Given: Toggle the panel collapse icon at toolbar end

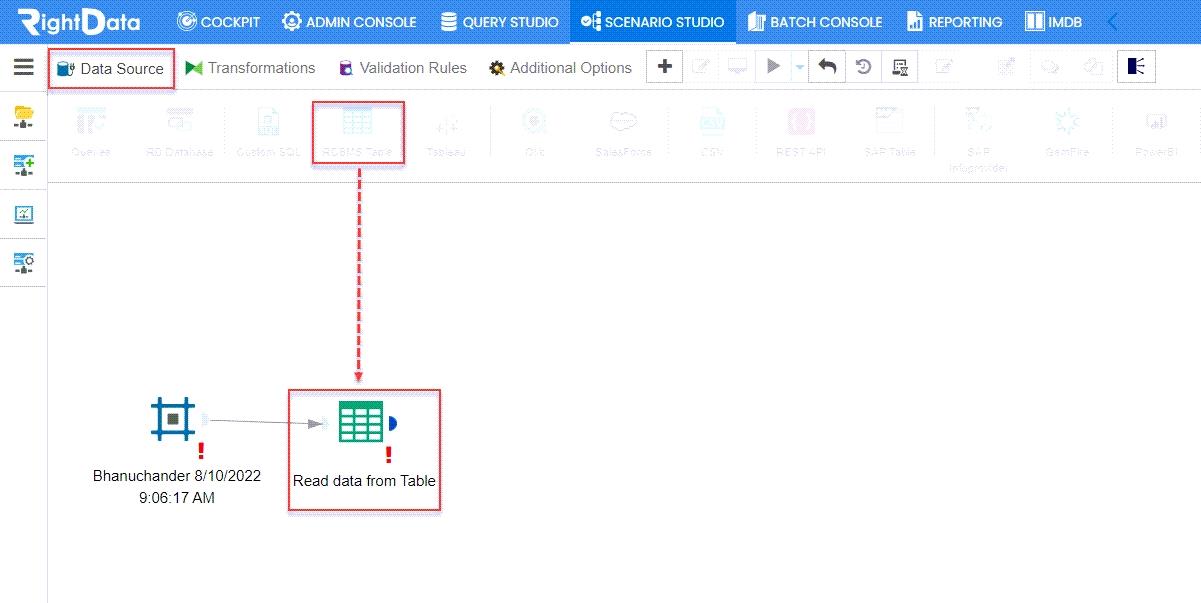Looking at the screenshot, I should point(1136,66).
